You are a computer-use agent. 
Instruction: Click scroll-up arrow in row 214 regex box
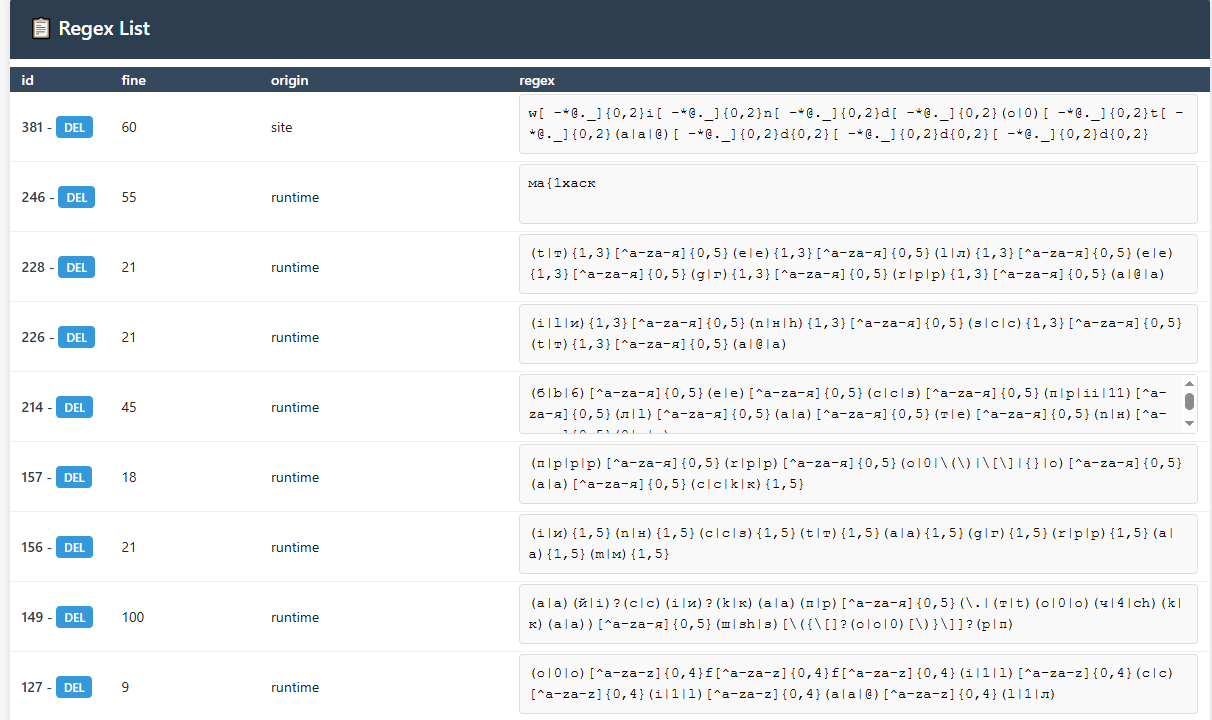click(x=1189, y=383)
